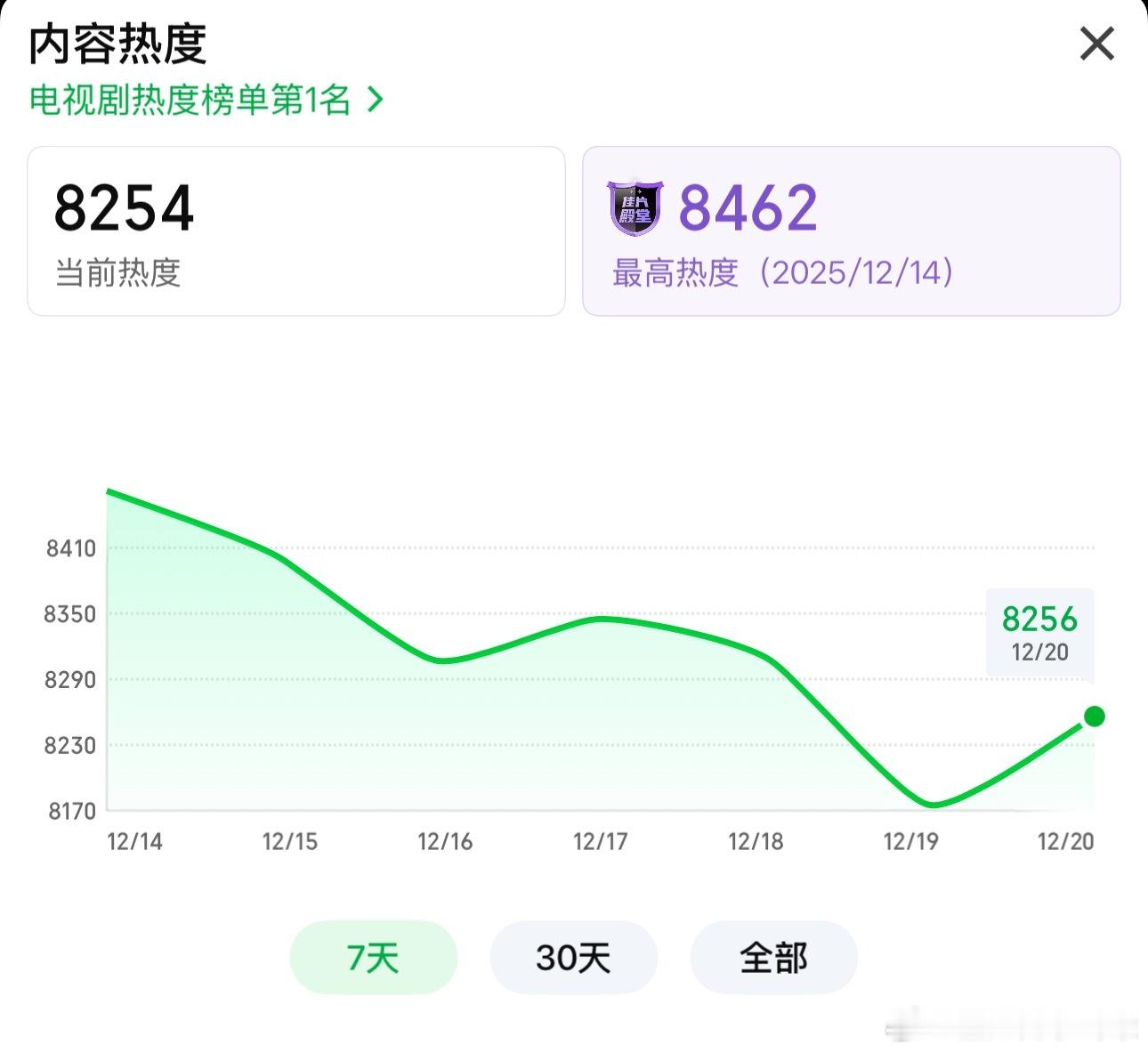Switch to the 30天 view
Image resolution: width=1148 pixels, height=1053 pixels.
[573, 957]
